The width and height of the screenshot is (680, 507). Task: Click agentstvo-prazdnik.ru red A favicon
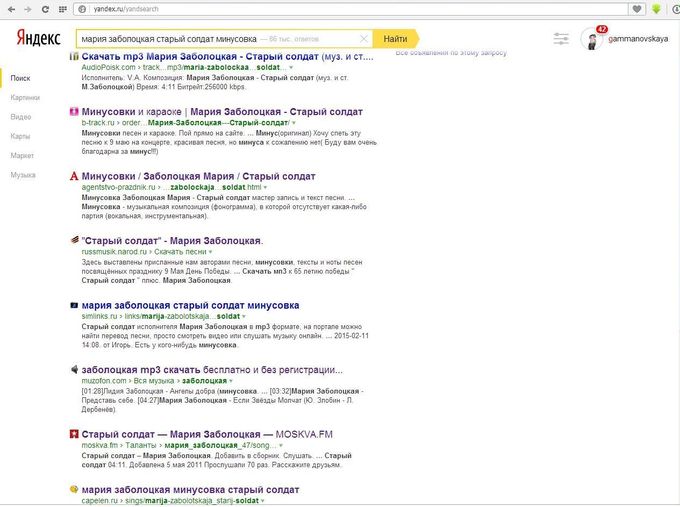pyautogui.click(x=74, y=176)
